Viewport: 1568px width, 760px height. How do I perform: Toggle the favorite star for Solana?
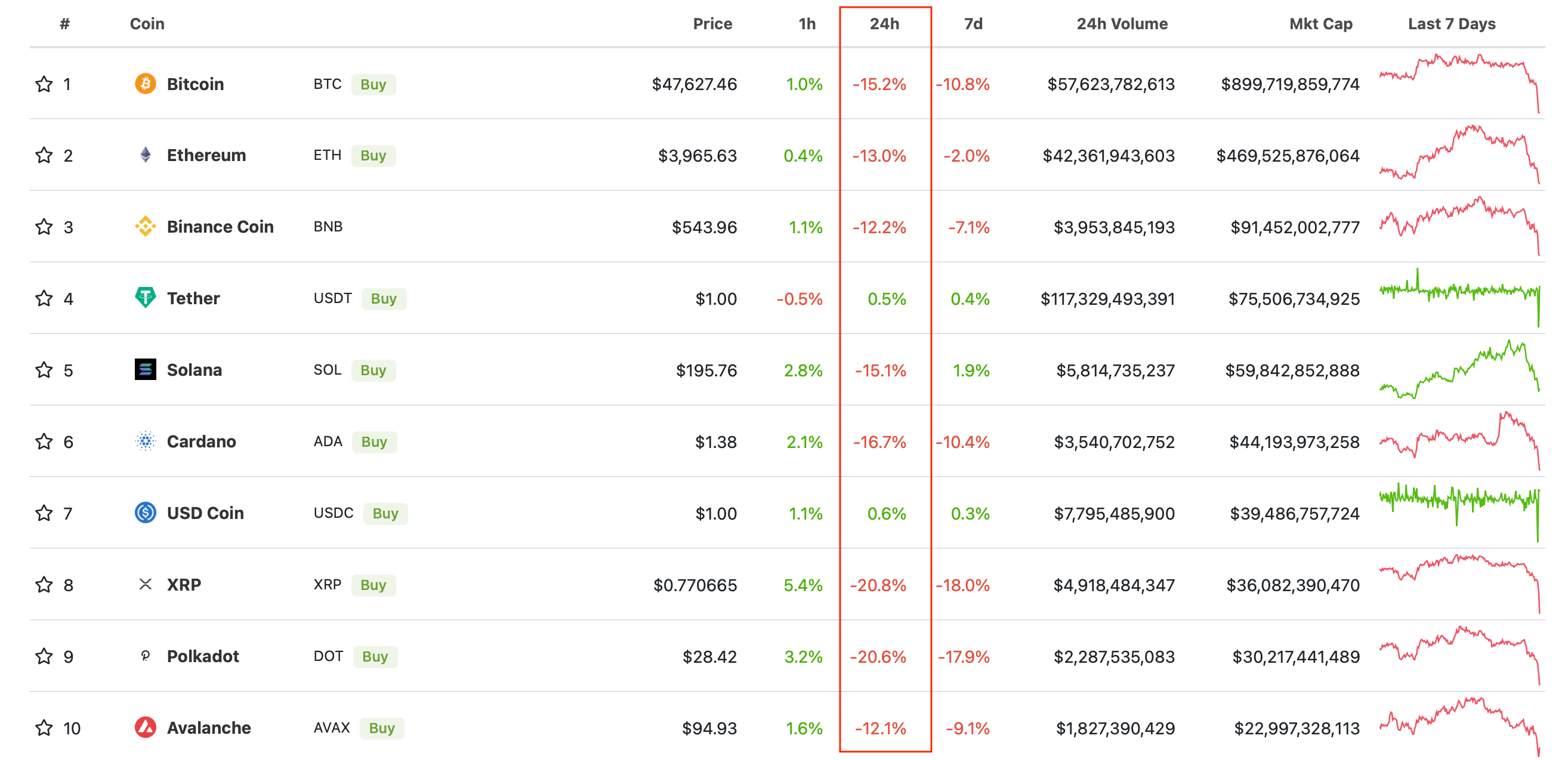44,369
